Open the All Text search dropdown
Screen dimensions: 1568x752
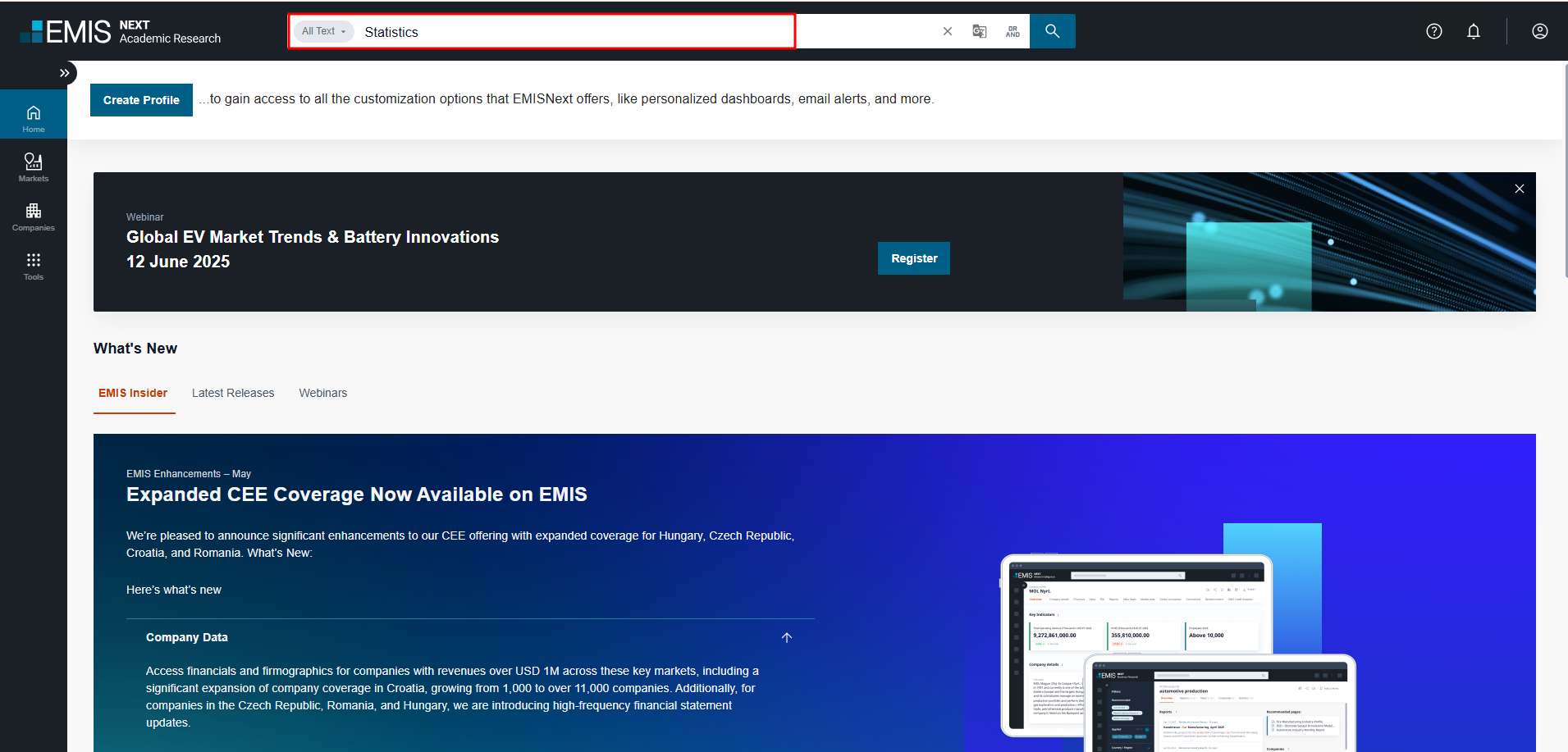tap(323, 31)
